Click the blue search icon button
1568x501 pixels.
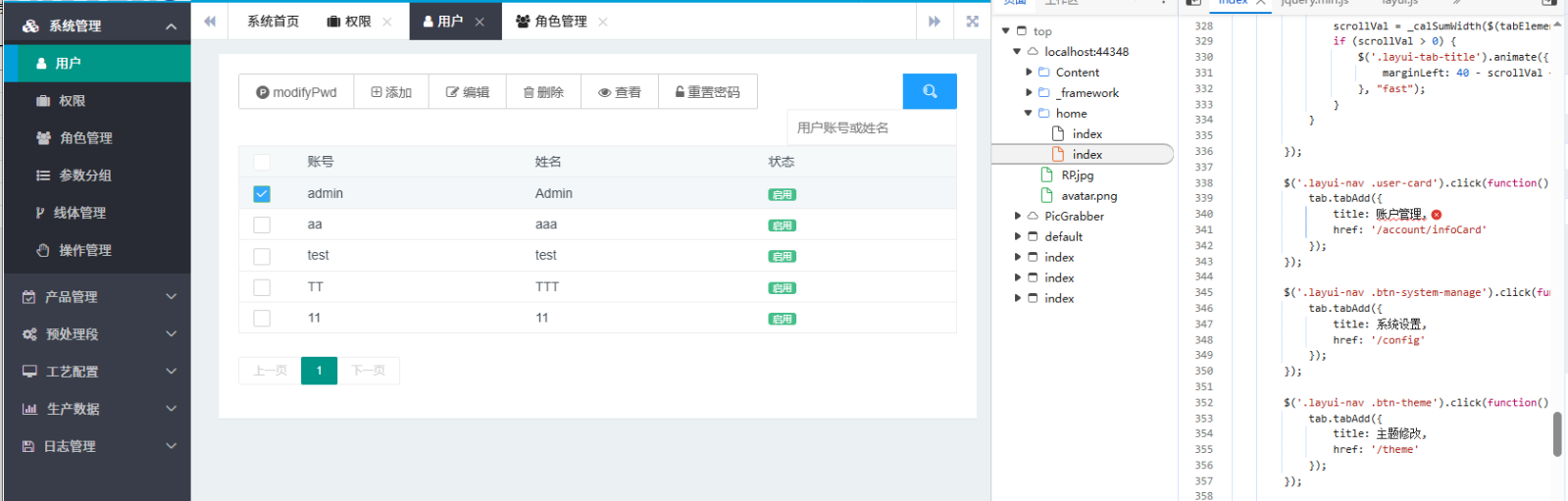tap(930, 91)
